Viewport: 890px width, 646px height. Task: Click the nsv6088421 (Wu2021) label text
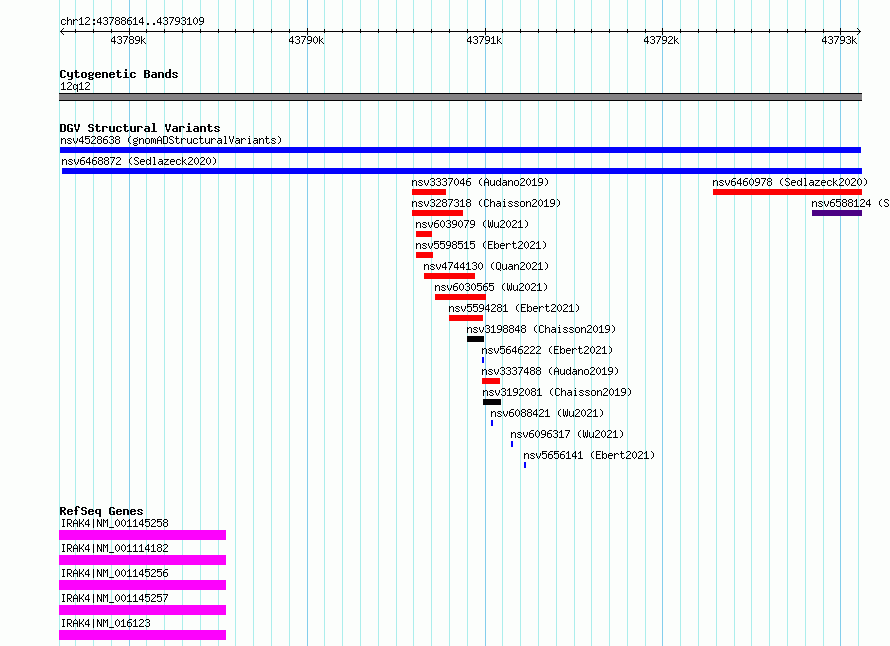click(547, 413)
